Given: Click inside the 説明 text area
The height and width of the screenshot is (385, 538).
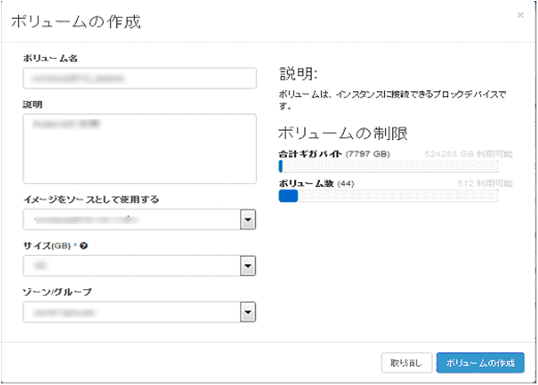Looking at the screenshot, I should [x=140, y=149].
